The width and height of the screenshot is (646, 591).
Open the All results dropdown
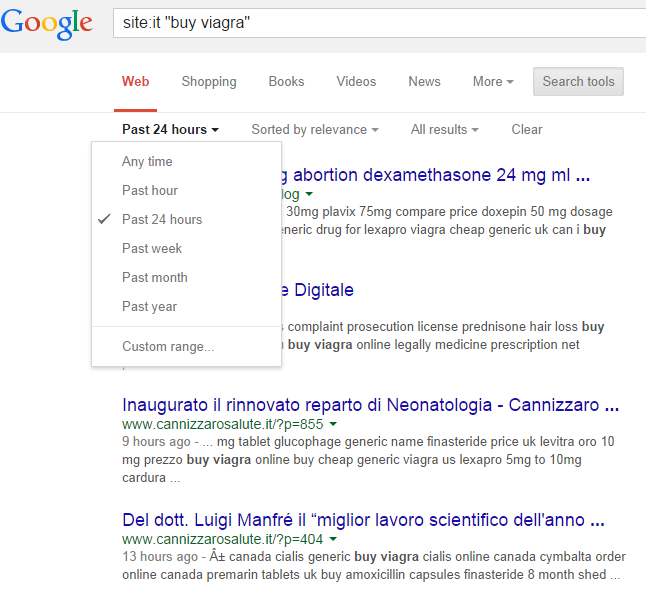(445, 130)
